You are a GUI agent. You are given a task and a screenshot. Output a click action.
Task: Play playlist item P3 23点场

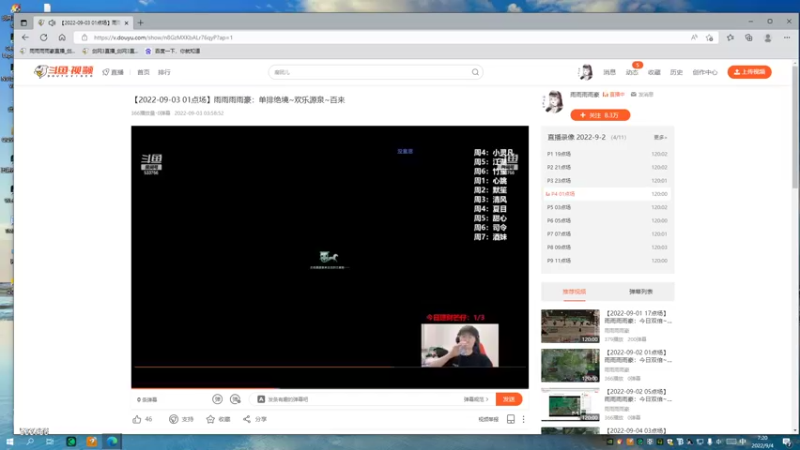[607, 180]
